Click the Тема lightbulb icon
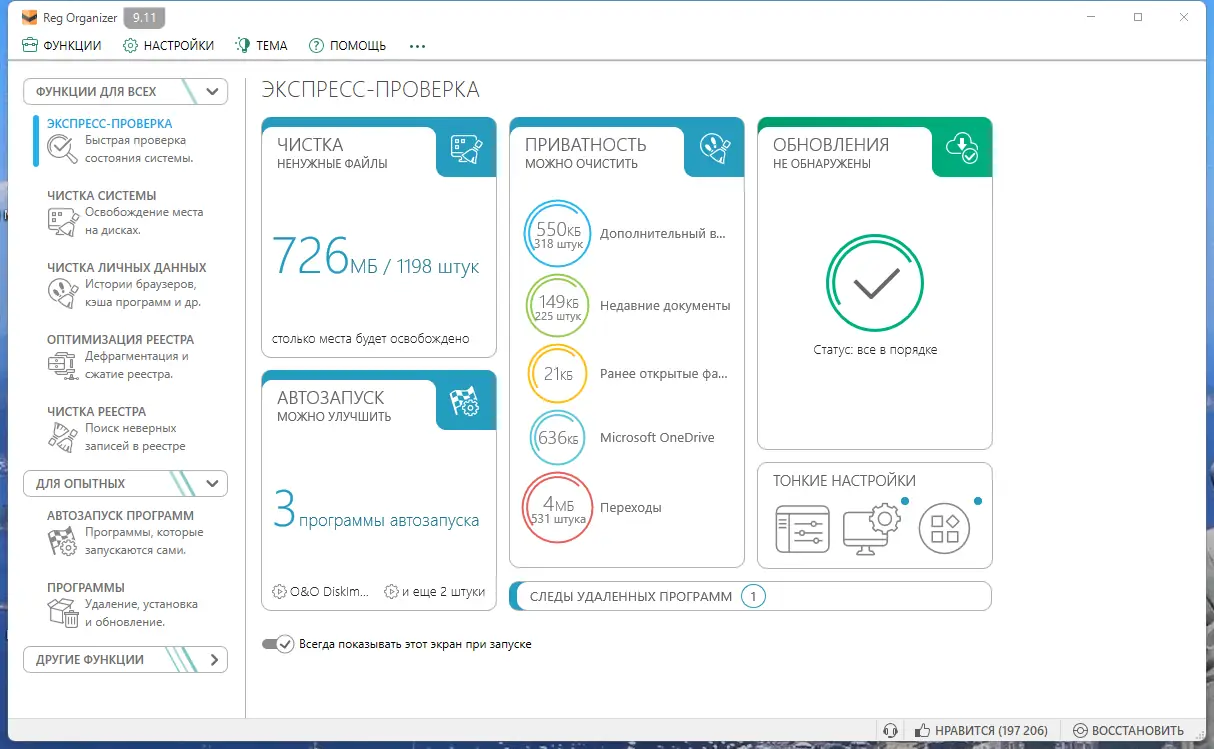The width and height of the screenshot is (1214, 749). (242, 45)
